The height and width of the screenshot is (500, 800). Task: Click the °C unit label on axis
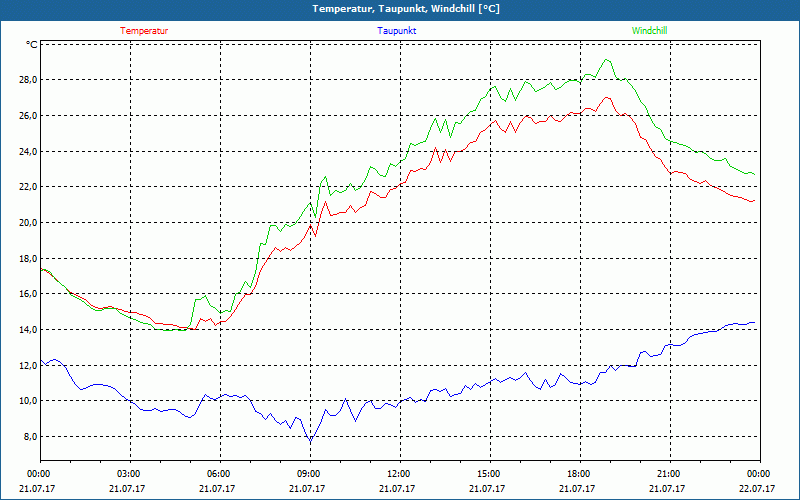click(31, 45)
